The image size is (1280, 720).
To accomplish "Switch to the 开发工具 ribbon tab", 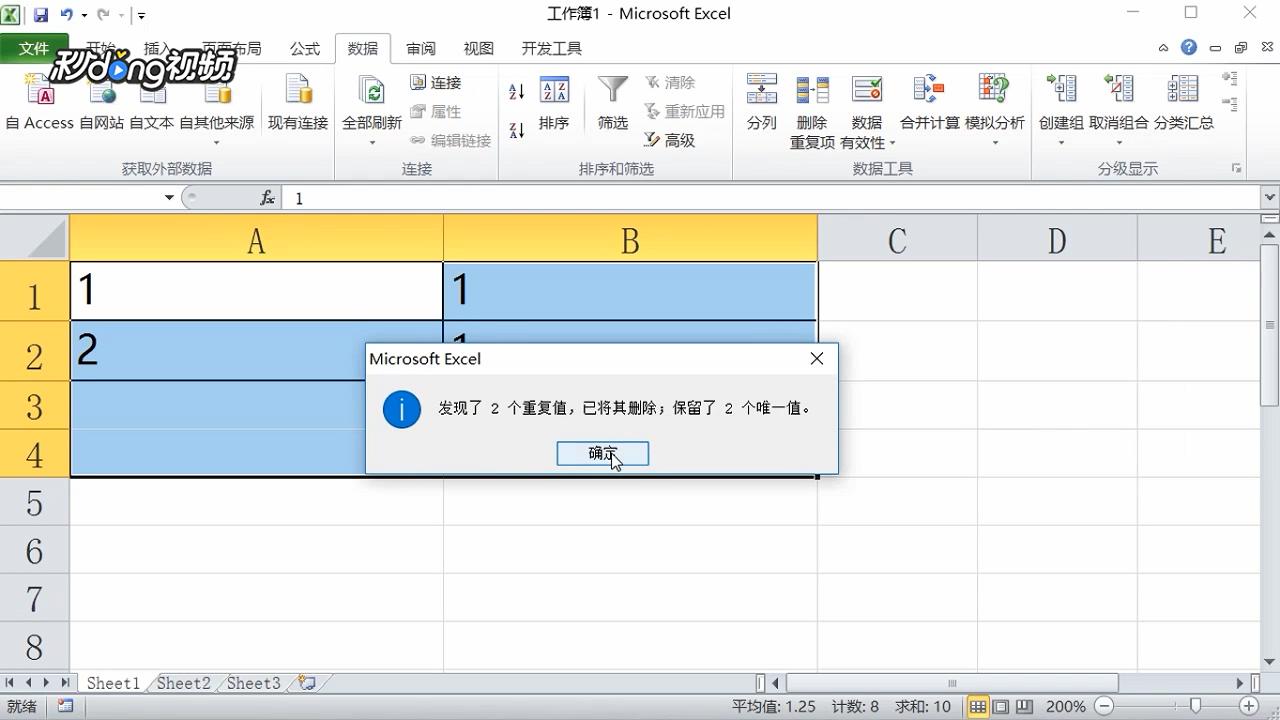I will coord(552,48).
